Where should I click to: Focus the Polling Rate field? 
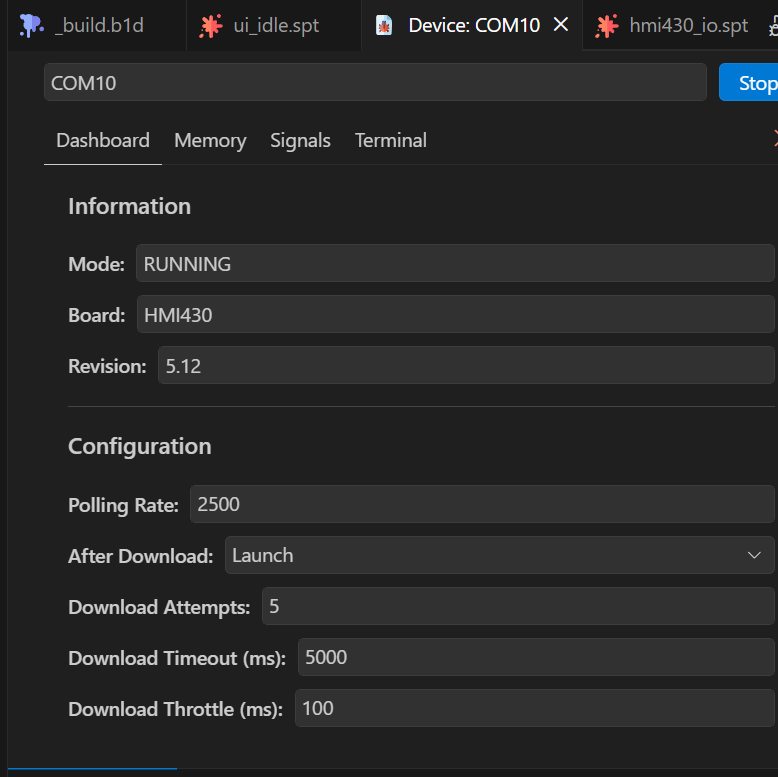coord(482,504)
